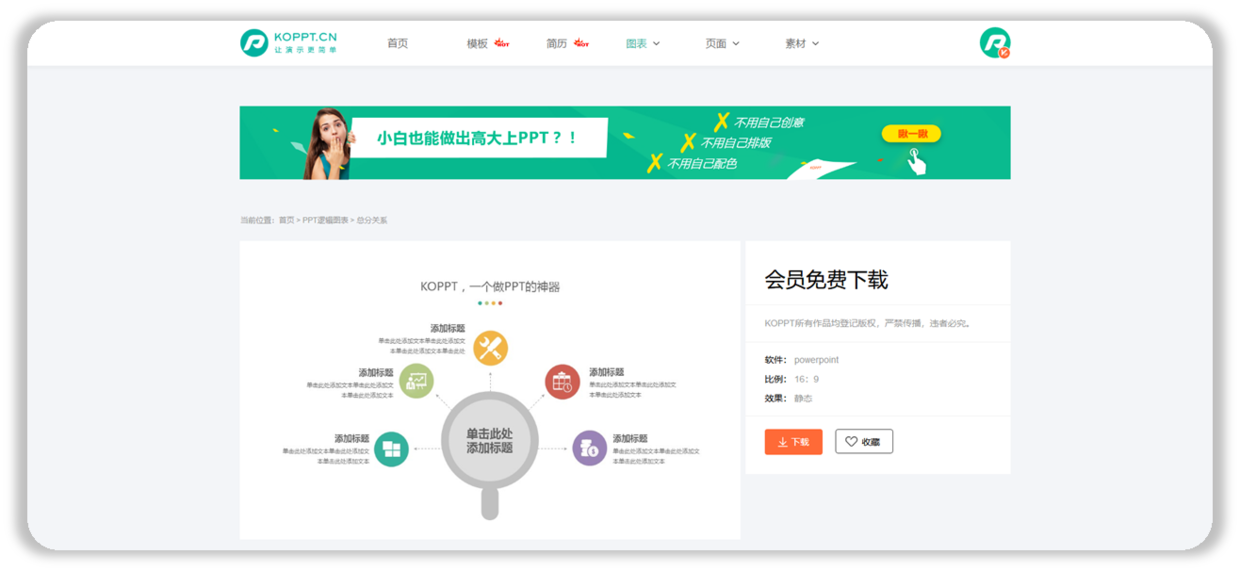Expand the 素材 dropdown menu

pos(802,43)
